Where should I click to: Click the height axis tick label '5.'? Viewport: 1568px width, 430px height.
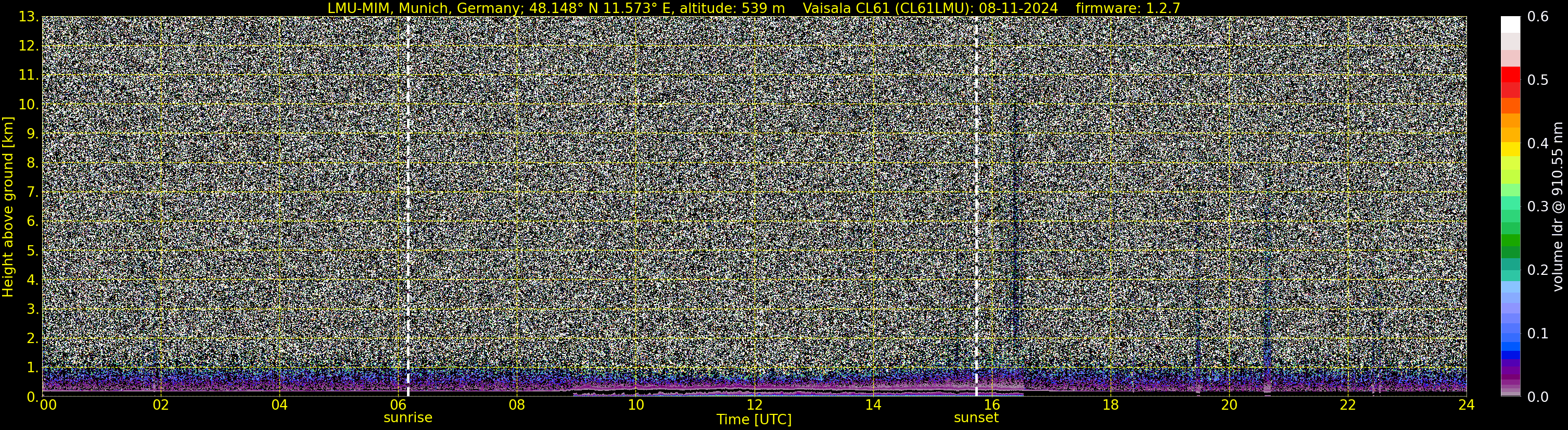pos(33,250)
